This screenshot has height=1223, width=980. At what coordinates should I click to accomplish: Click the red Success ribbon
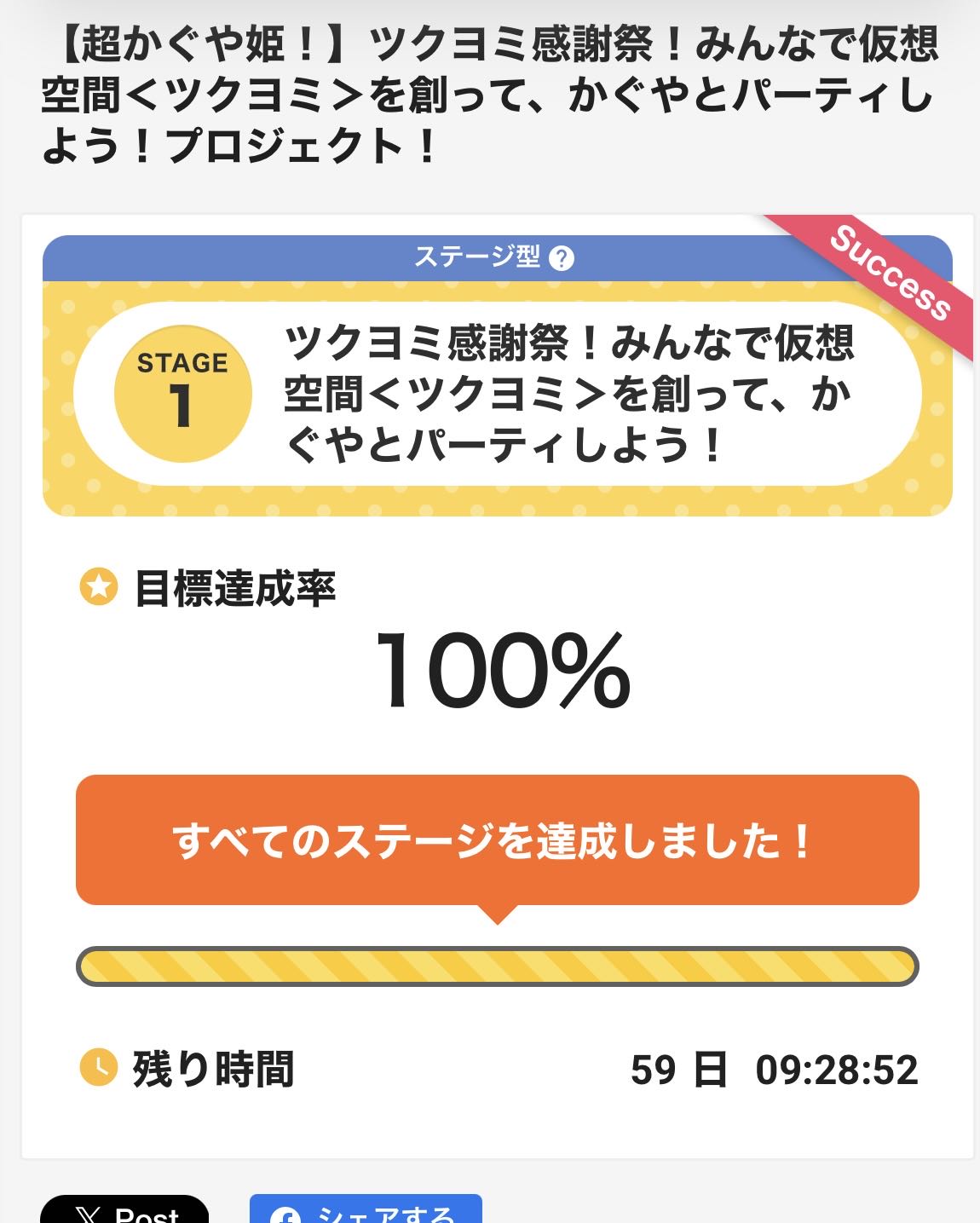tap(889, 273)
